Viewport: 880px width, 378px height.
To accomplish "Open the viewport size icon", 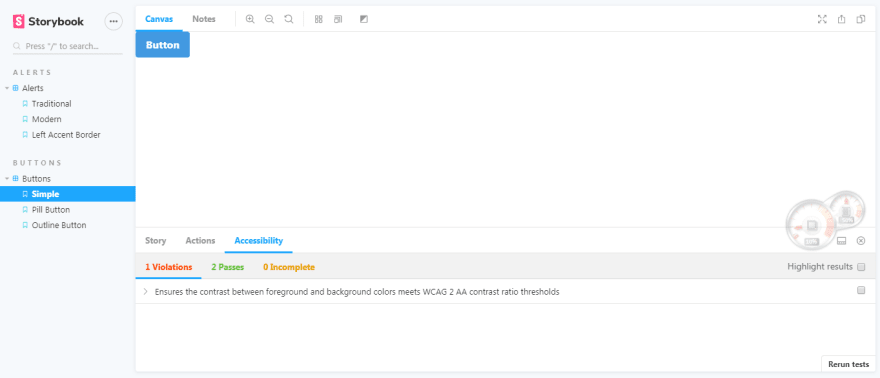I will coord(338,19).
